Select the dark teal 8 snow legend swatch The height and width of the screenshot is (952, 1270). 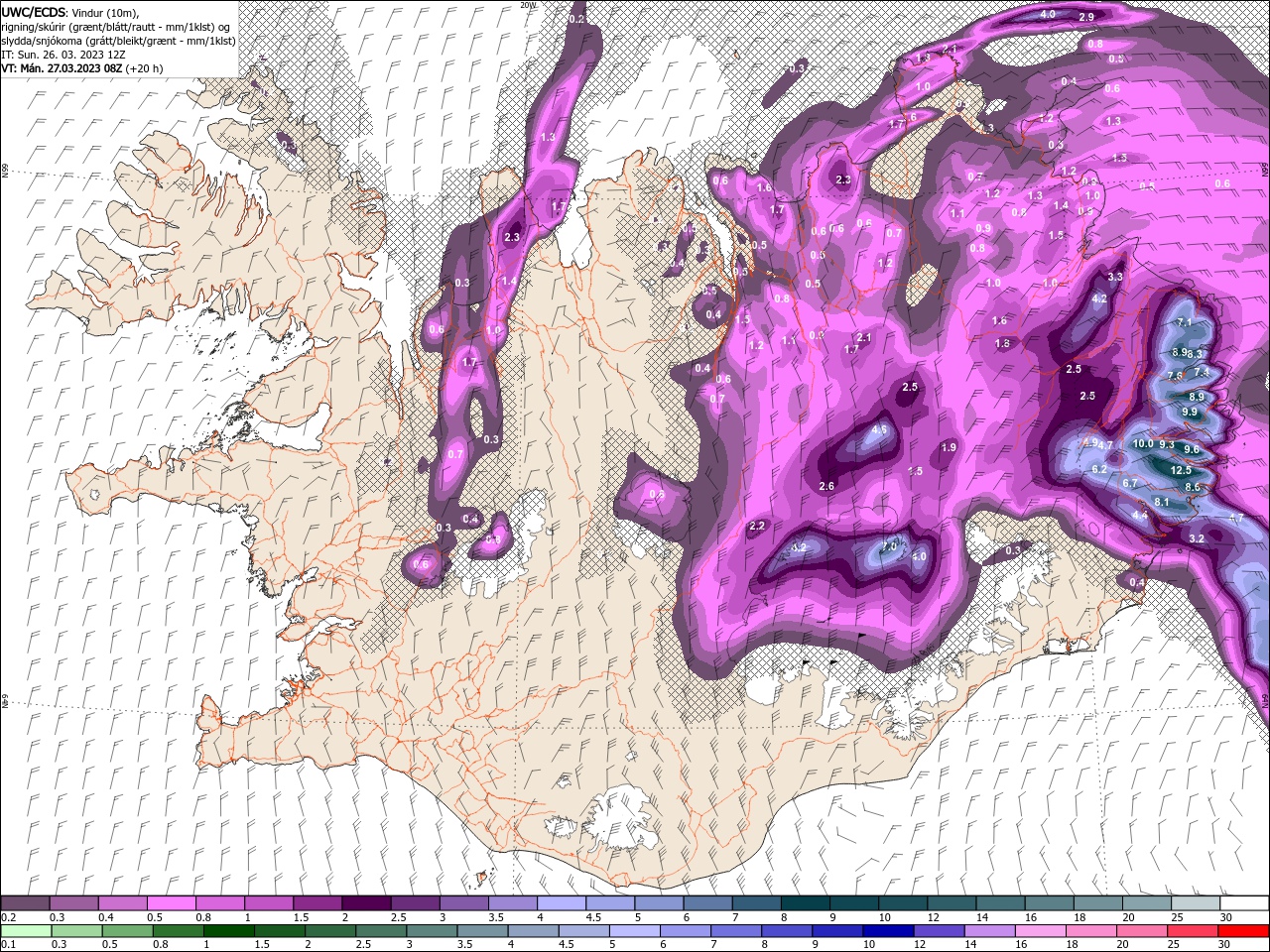click(805, 903)
